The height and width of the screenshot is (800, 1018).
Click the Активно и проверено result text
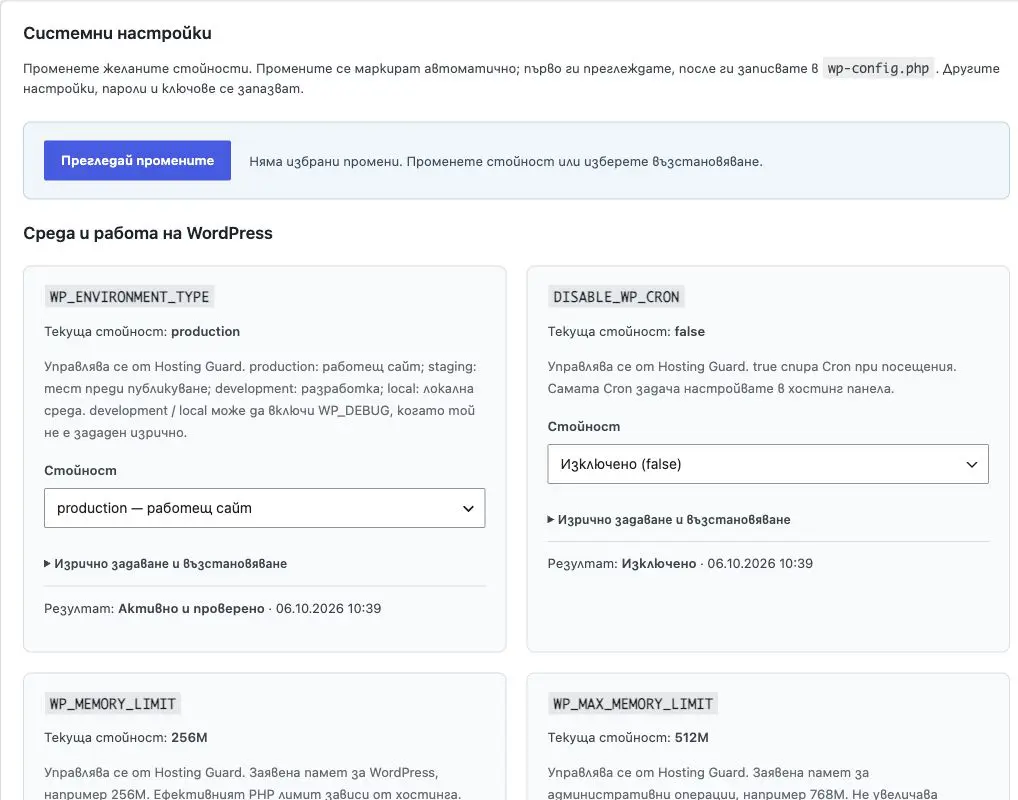click(x=192, y=608)
